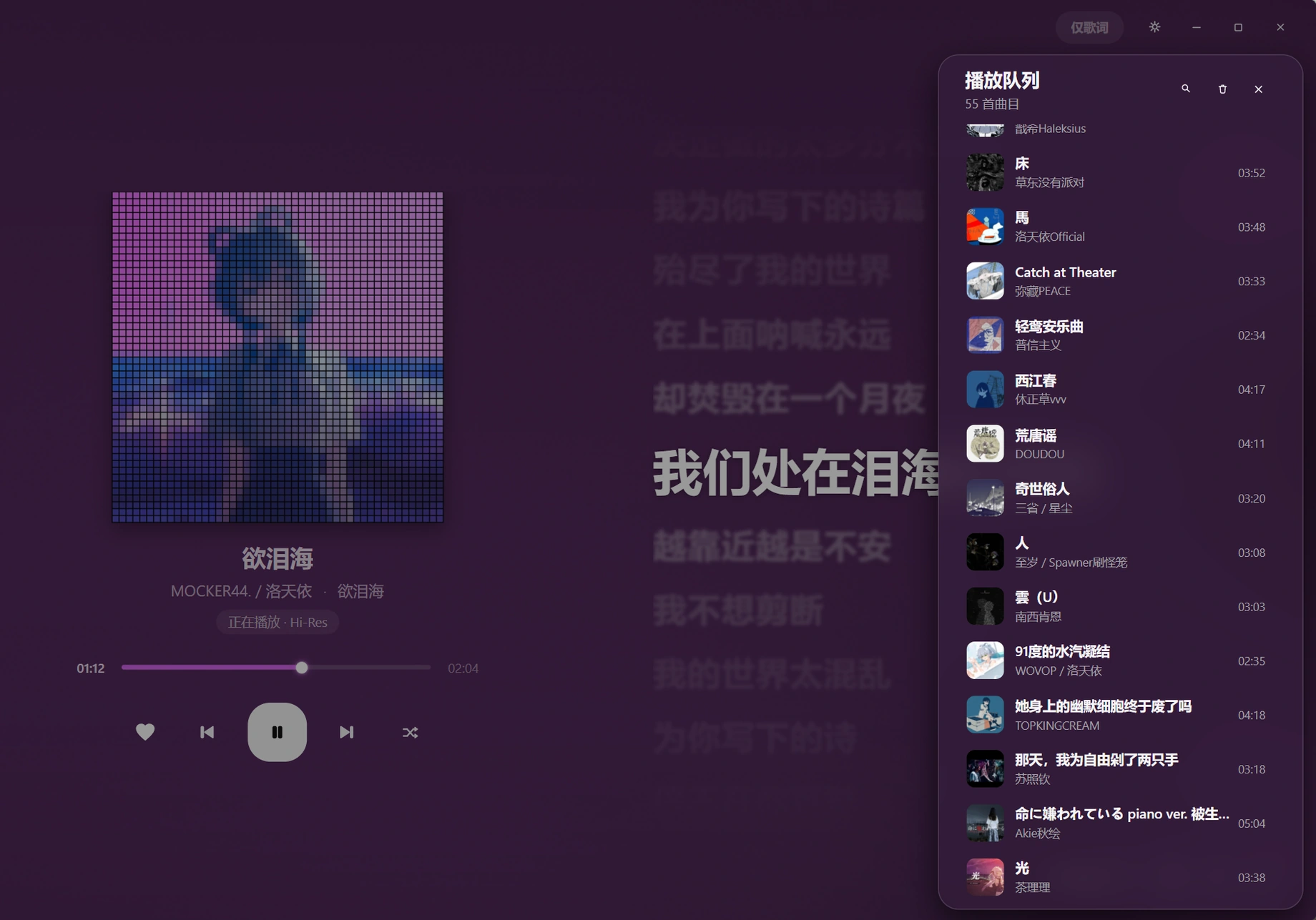1316x920 pixels.
Task: Pause the current song
Action: (x=277, y=731)
